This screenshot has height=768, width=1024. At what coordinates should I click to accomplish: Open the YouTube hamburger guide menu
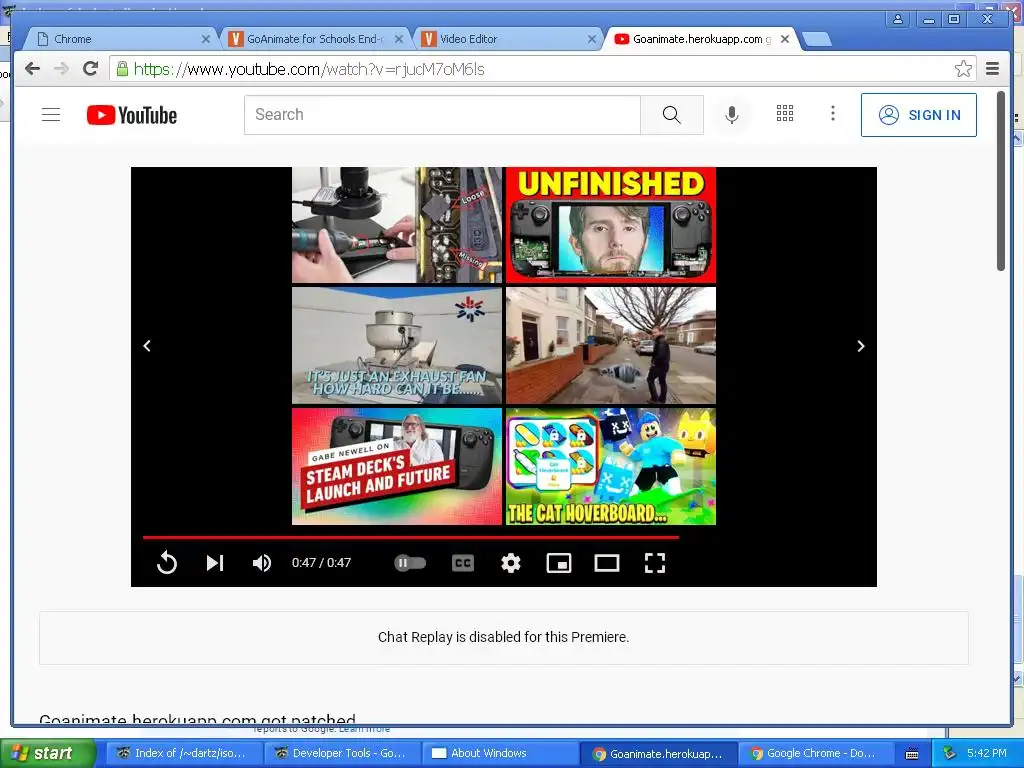tap(51, 115)
